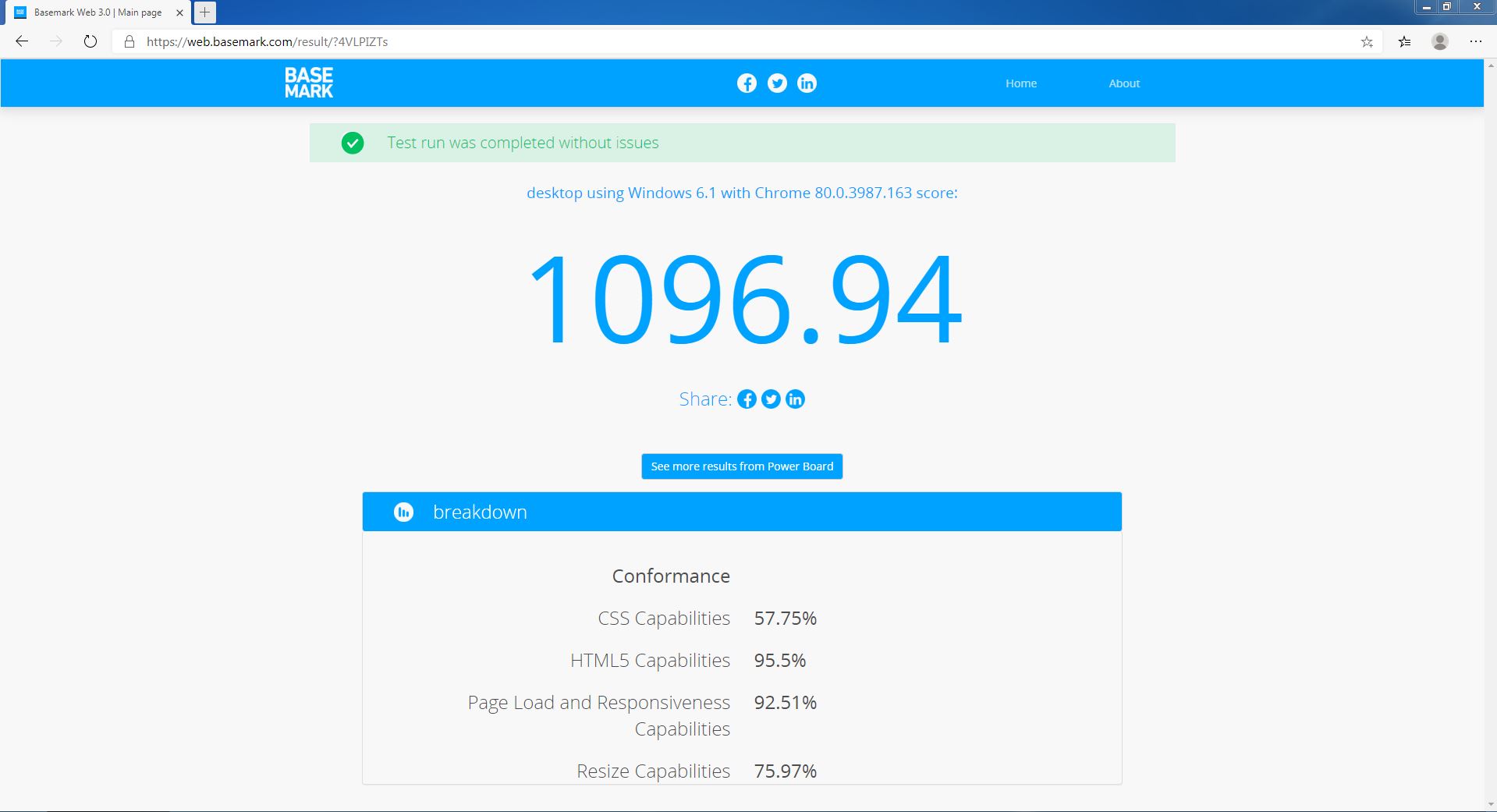1497x812 pixels.
Task: Open the Twitter icon in the blue header
Action: click(777, 83)
